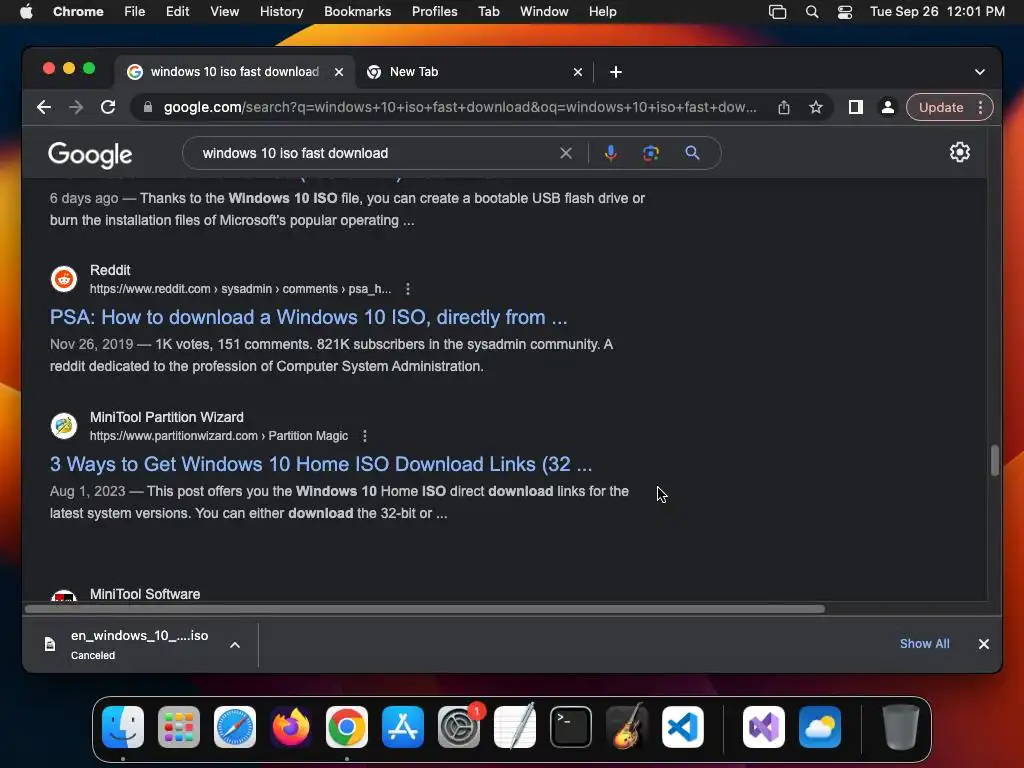
Task: Open macOS Control Center icon
Action: 844,12
